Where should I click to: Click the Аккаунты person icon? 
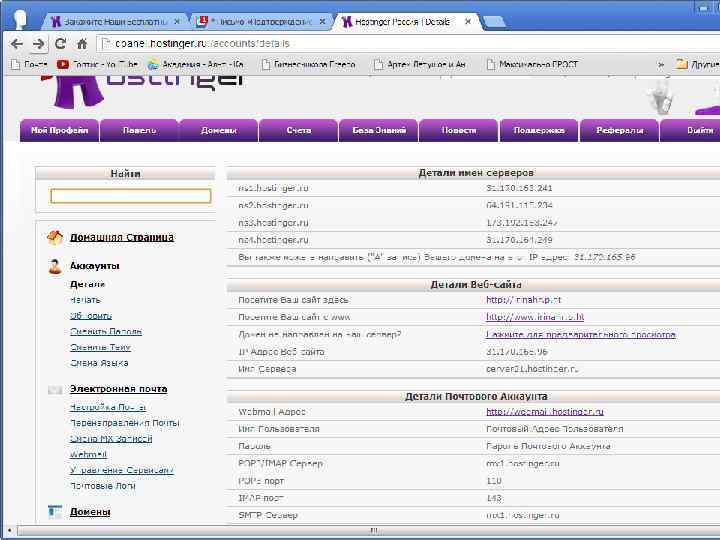(x=55, y=266)
